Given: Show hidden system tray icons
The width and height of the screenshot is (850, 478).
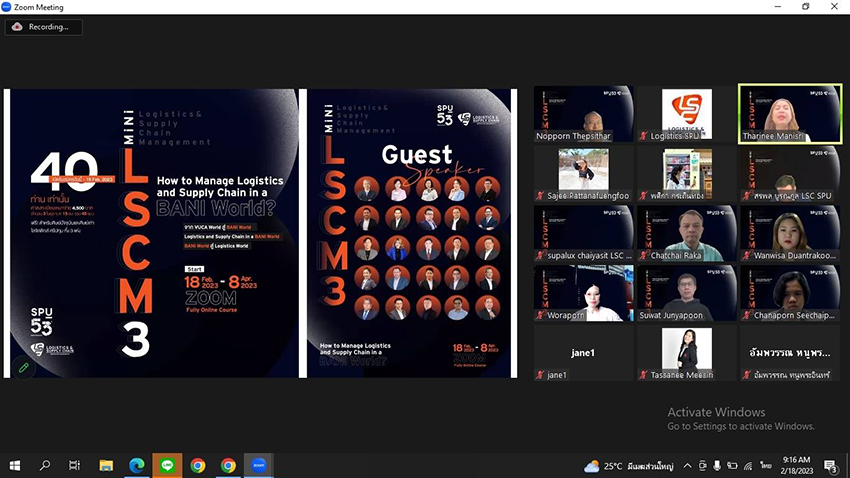Looking at the screenshot, I should pos(687,466).
